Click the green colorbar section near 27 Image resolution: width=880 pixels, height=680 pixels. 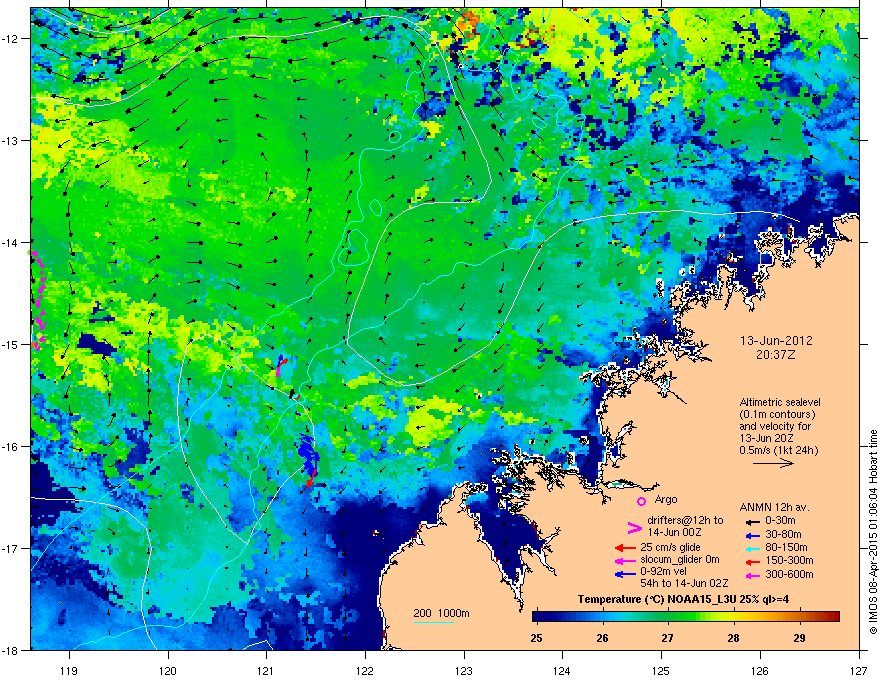tap(668, 617)
